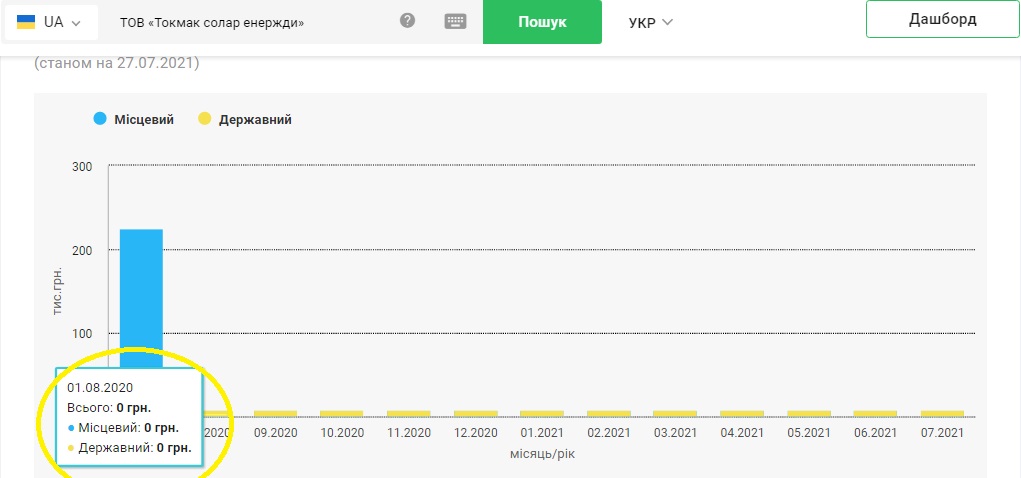Image resolution: width=1021 pixels, height=478 pixels.
Task: Select the yellow bar above 09.2020
Action: pos(275,413)
